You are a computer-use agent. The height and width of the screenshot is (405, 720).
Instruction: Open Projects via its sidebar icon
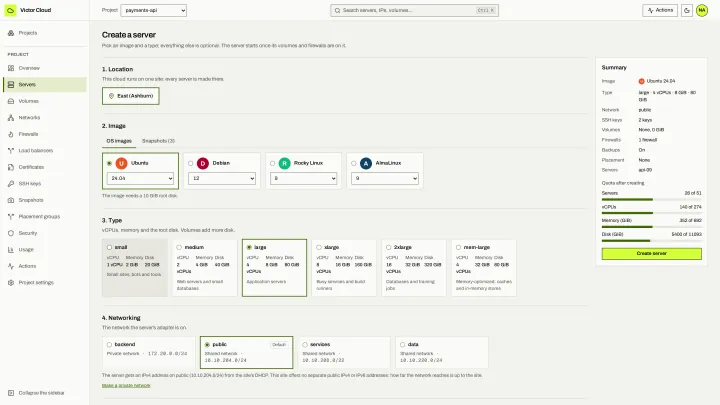click(x=11, y=33)
